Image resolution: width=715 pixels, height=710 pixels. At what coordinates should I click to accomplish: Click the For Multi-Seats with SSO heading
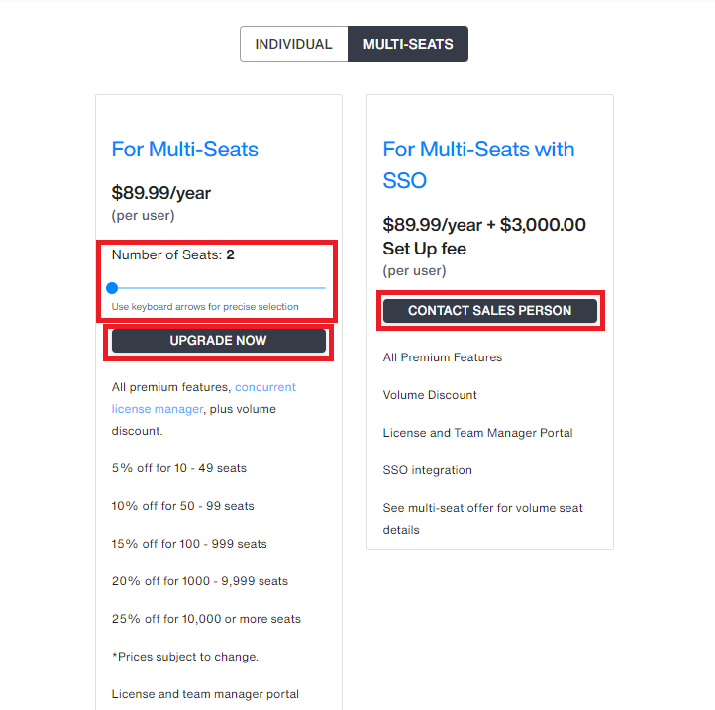coord(478,165)
